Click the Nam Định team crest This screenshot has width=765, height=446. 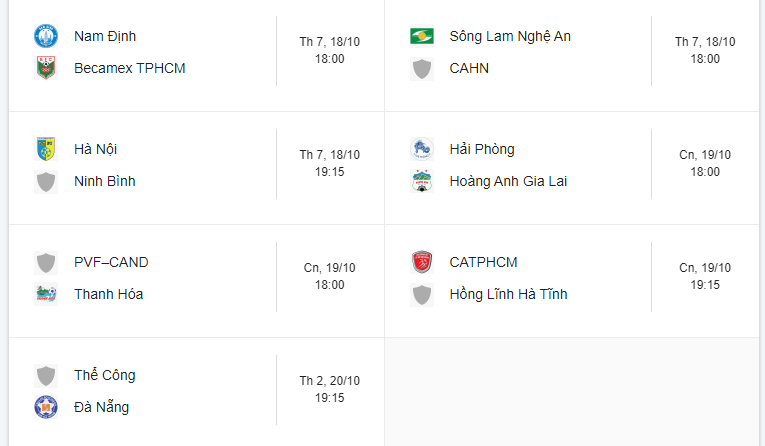coord(45,37)
